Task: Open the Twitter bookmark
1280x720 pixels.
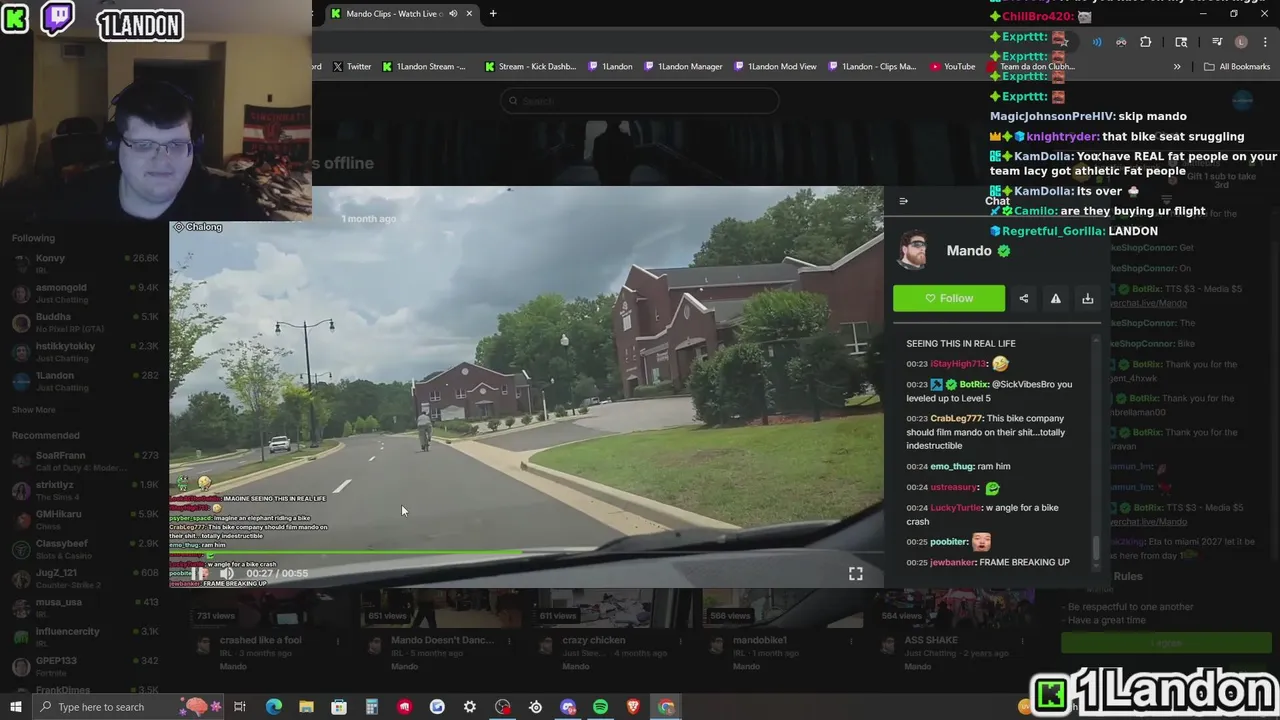Action: point(352,66)
